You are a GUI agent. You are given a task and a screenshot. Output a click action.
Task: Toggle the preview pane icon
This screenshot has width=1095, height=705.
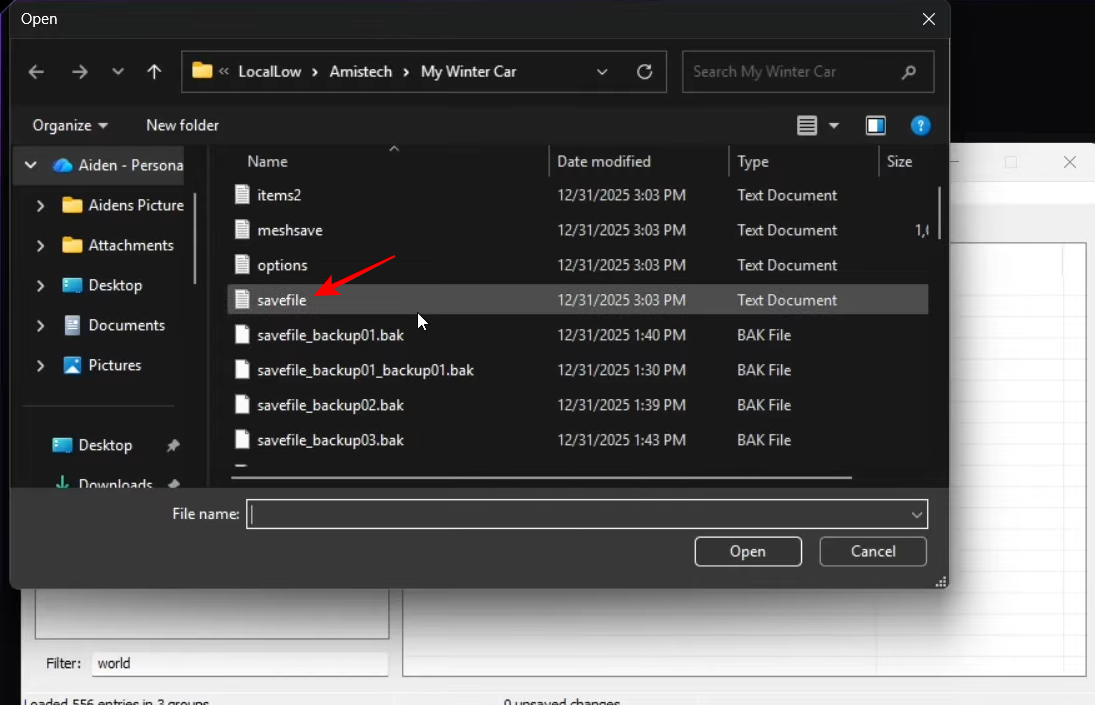pos(876,125)
